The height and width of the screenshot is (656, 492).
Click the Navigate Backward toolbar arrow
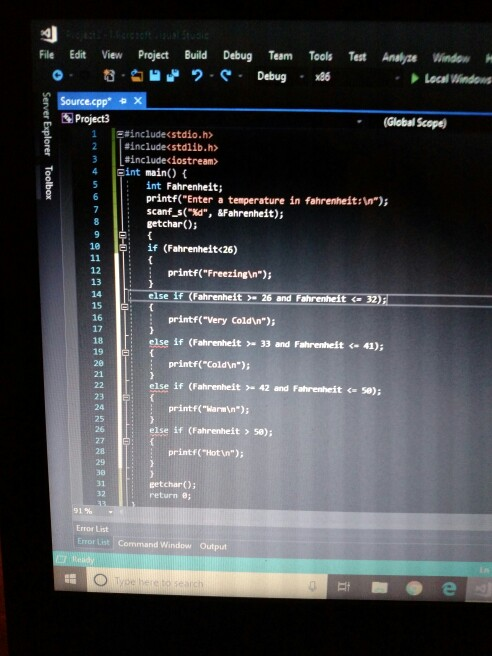(58, 75)
